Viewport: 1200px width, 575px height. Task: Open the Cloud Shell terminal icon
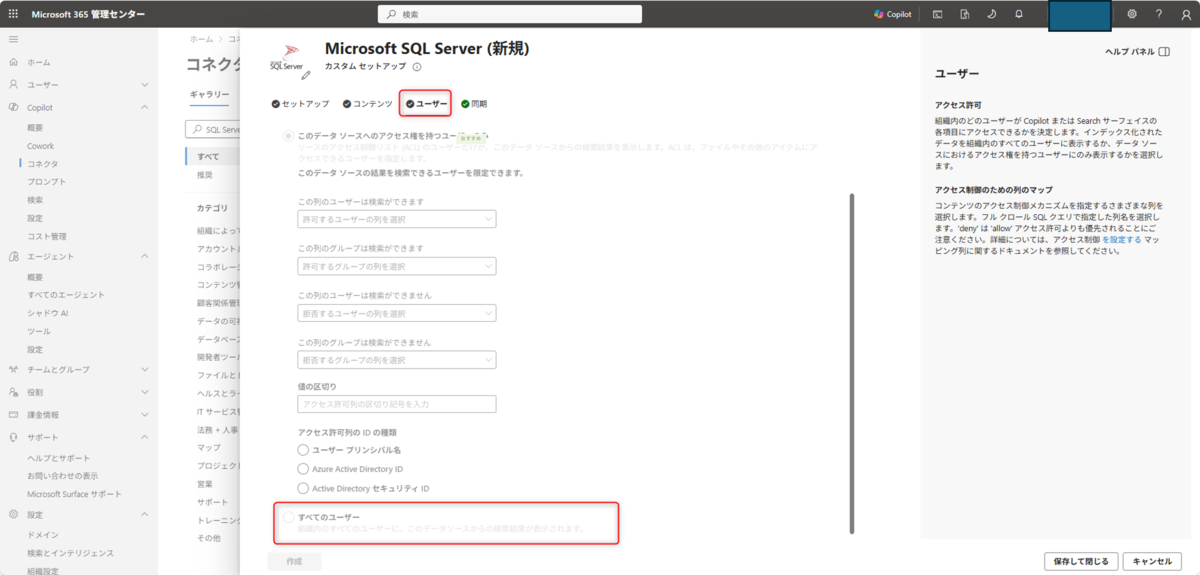tap(938, 14)
